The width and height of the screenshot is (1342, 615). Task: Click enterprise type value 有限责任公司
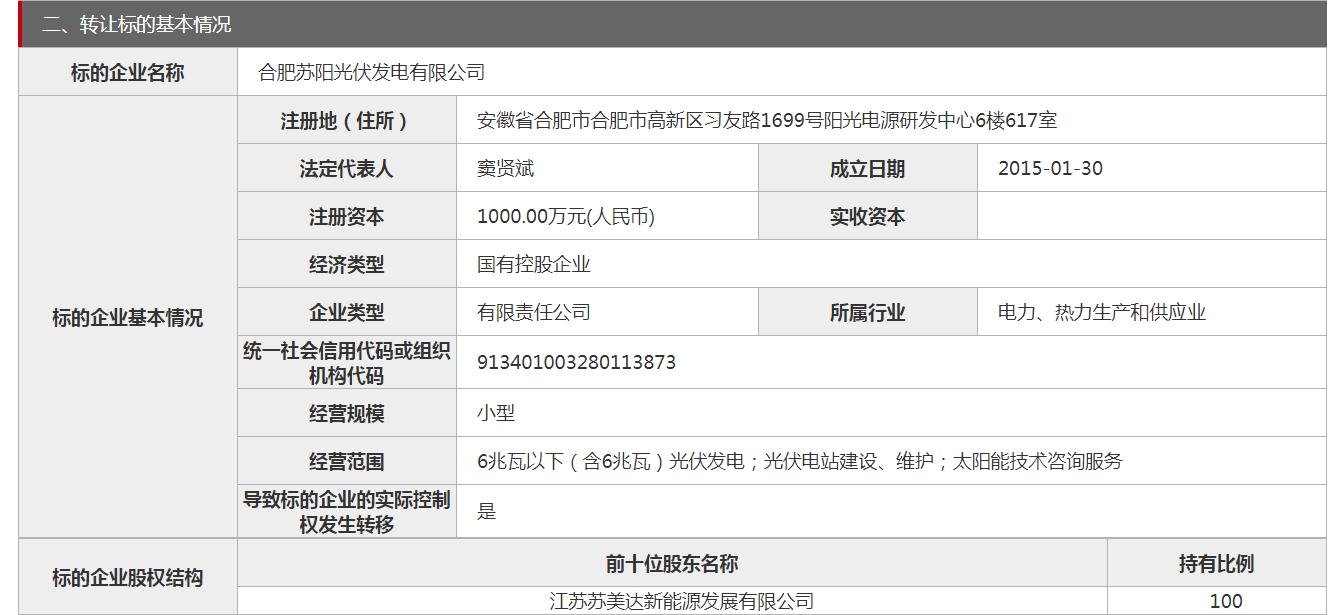click(x=533, y=312)
